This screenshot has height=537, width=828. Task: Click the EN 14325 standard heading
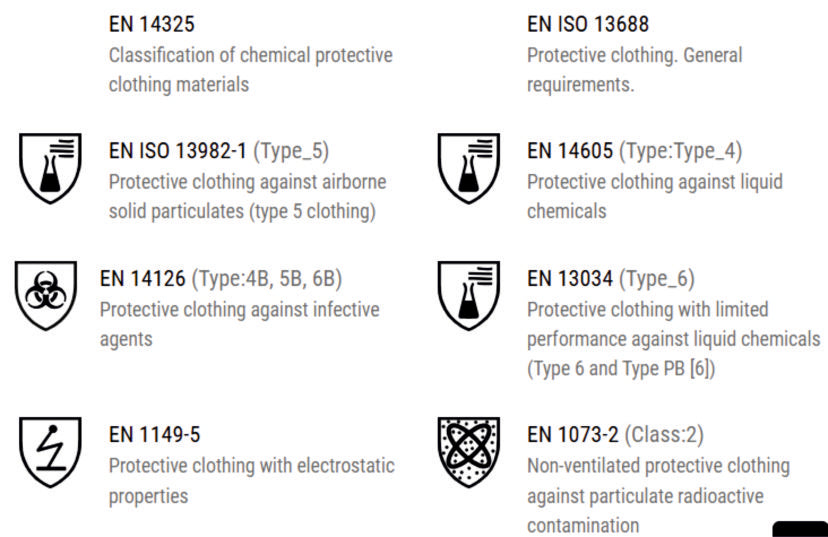tap(152, 25)
